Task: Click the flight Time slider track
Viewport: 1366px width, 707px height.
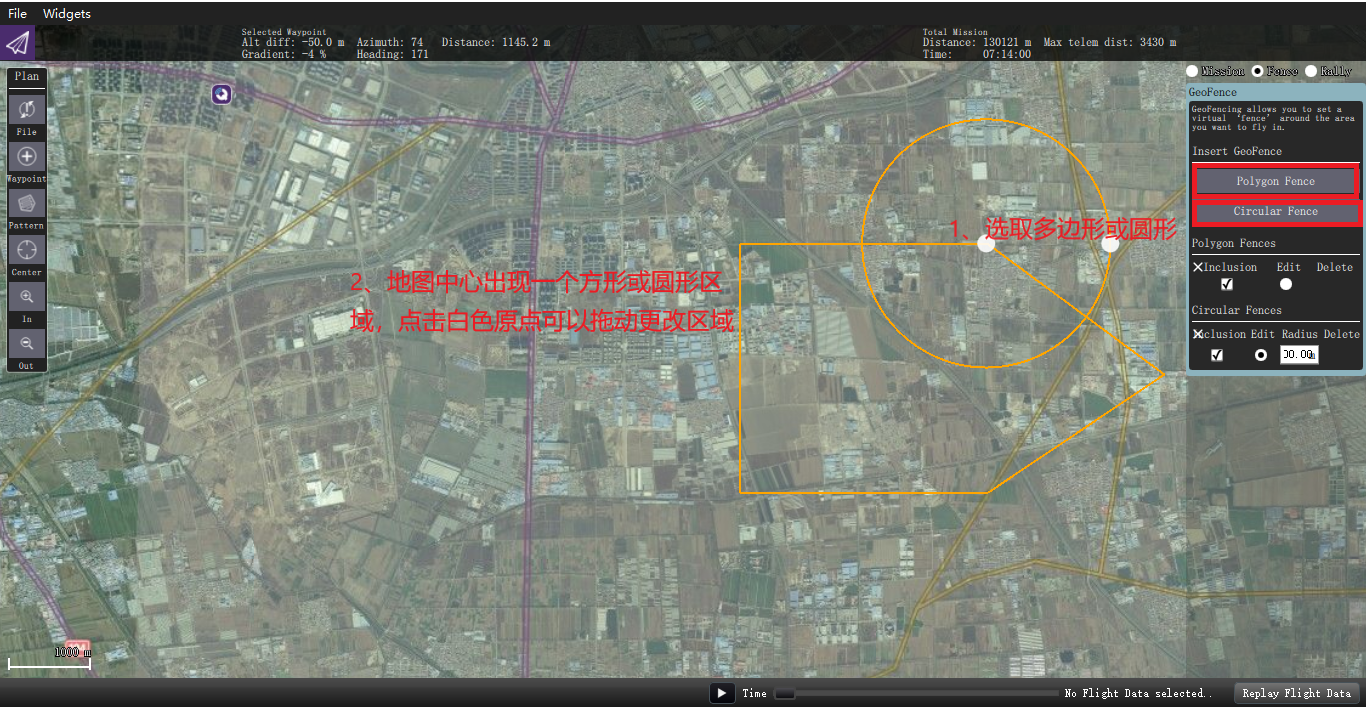Action: pos(917,693)
